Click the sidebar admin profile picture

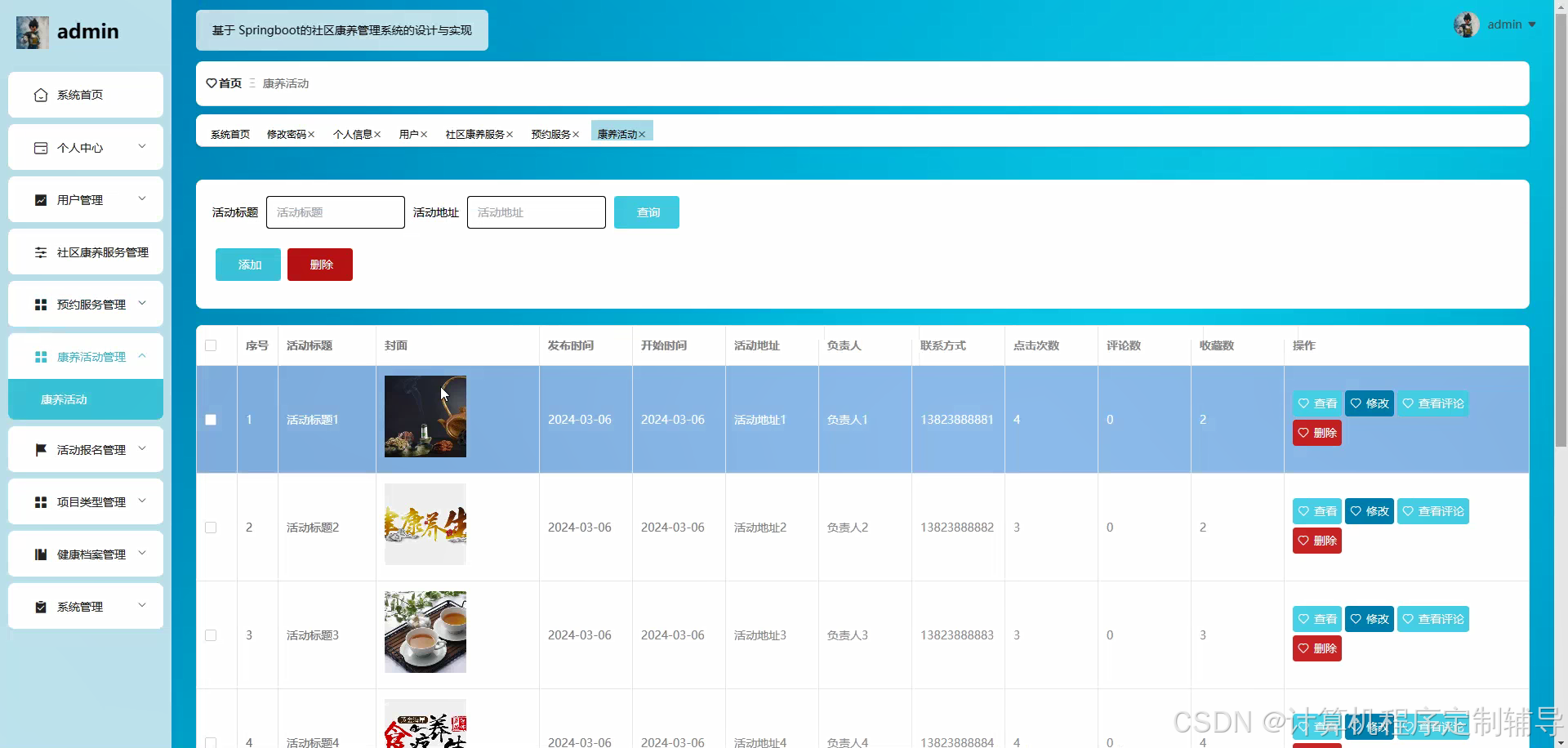coord(33,33)
